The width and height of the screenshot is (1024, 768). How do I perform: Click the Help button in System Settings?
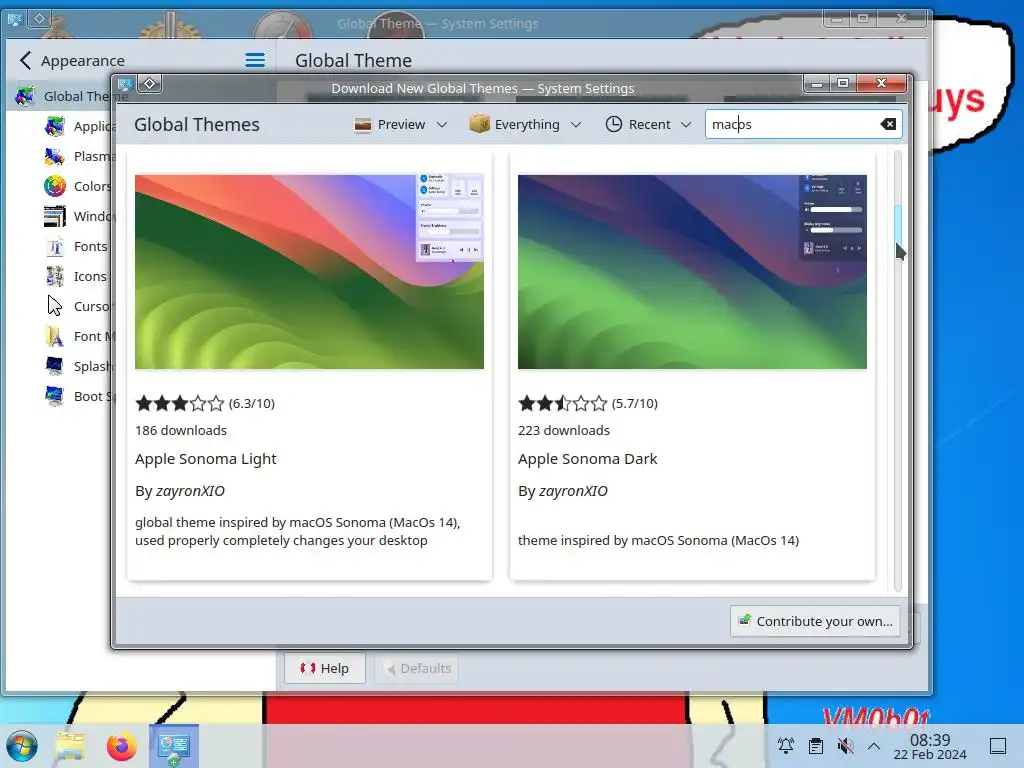(x=325, y=668)
